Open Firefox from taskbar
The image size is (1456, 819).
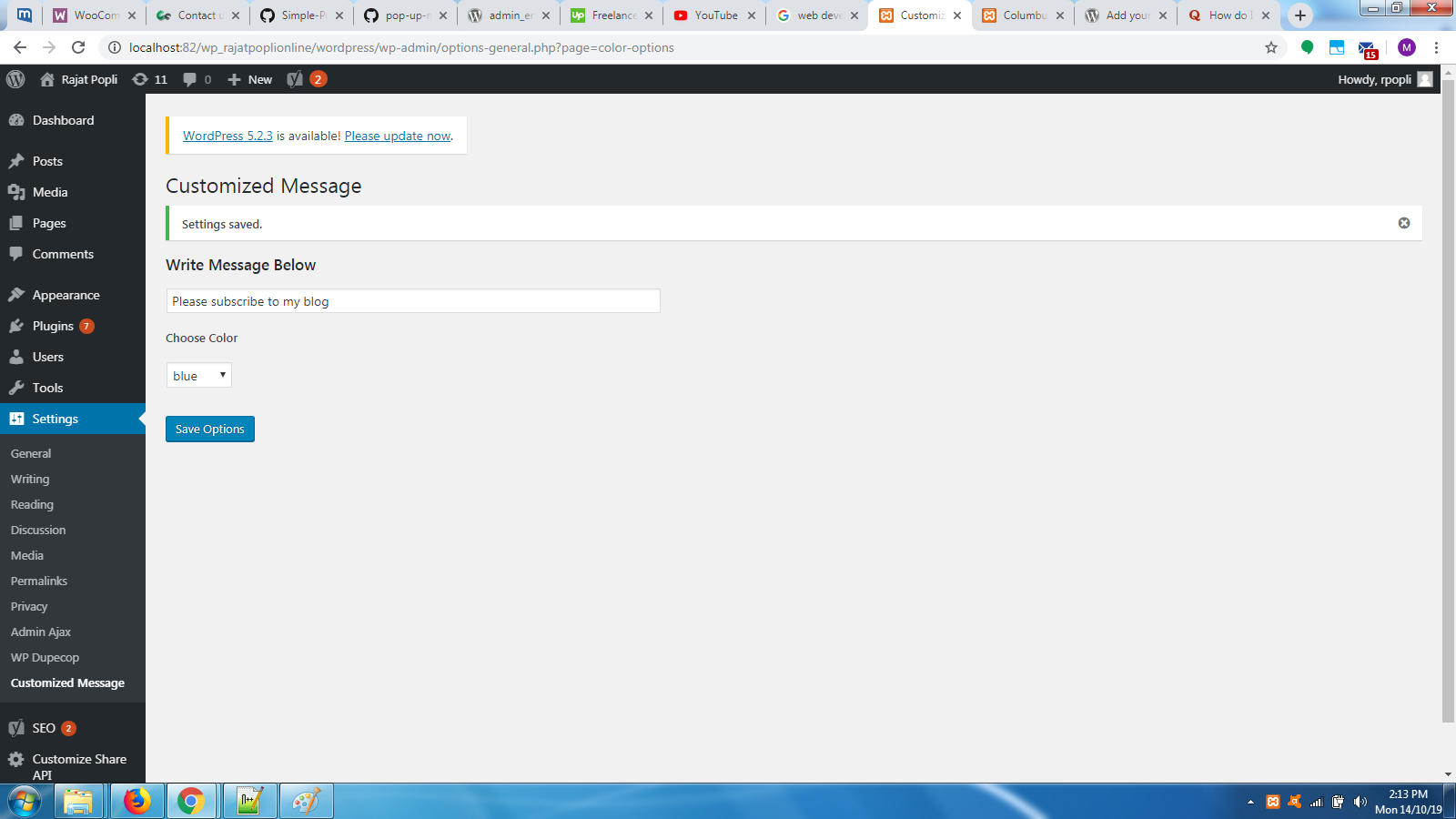click(x=137, y=802)
